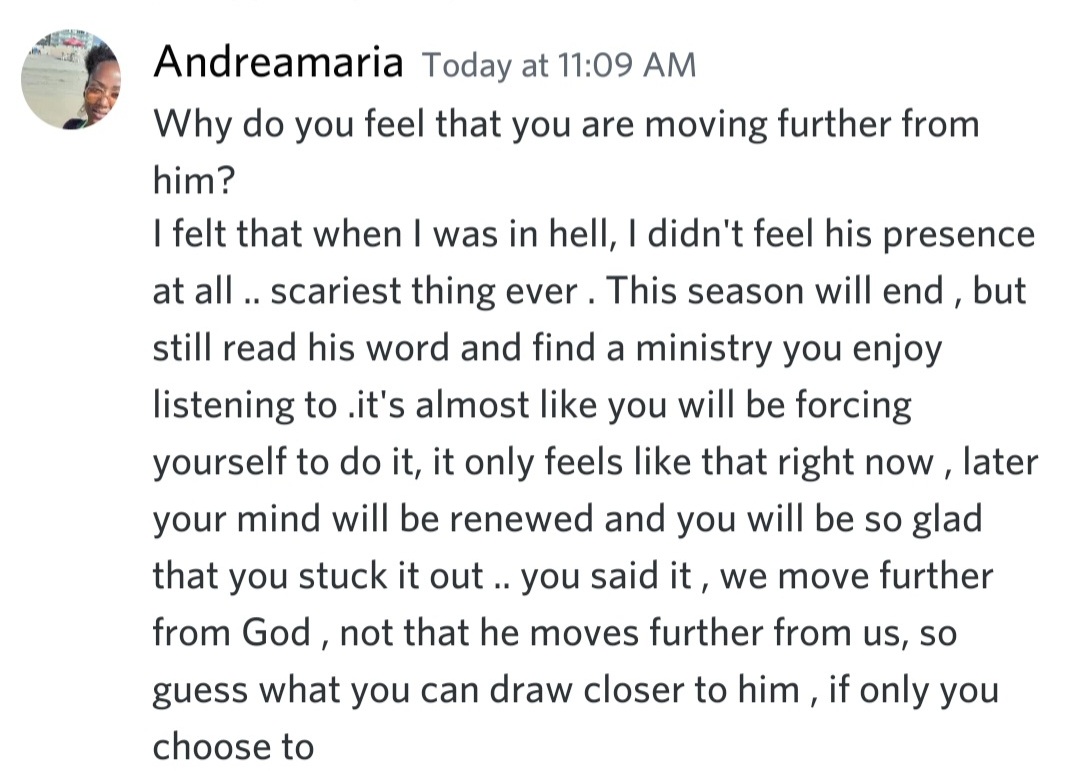Click the final words "choose to"
Viewport: 1080px width, 771px height.
point(233,747)
